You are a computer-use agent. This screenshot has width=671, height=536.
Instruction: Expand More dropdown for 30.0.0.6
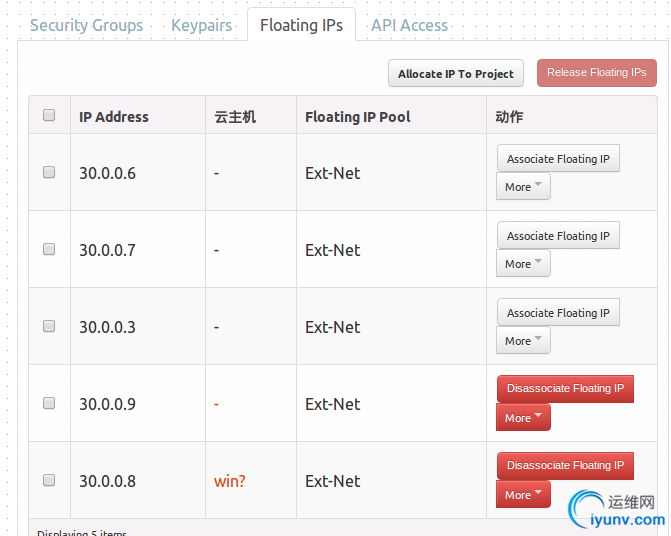(x=523, y=187)
